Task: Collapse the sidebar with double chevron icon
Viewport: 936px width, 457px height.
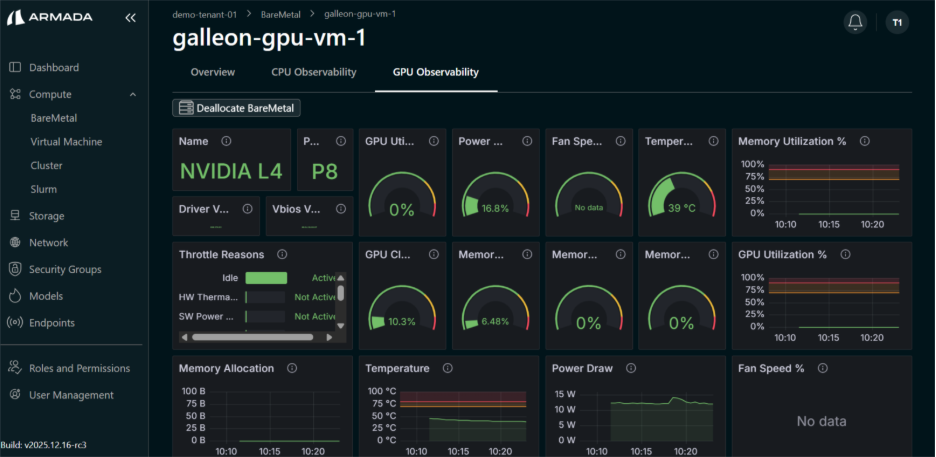Action: pyautogui.click(x=130, y=18)
